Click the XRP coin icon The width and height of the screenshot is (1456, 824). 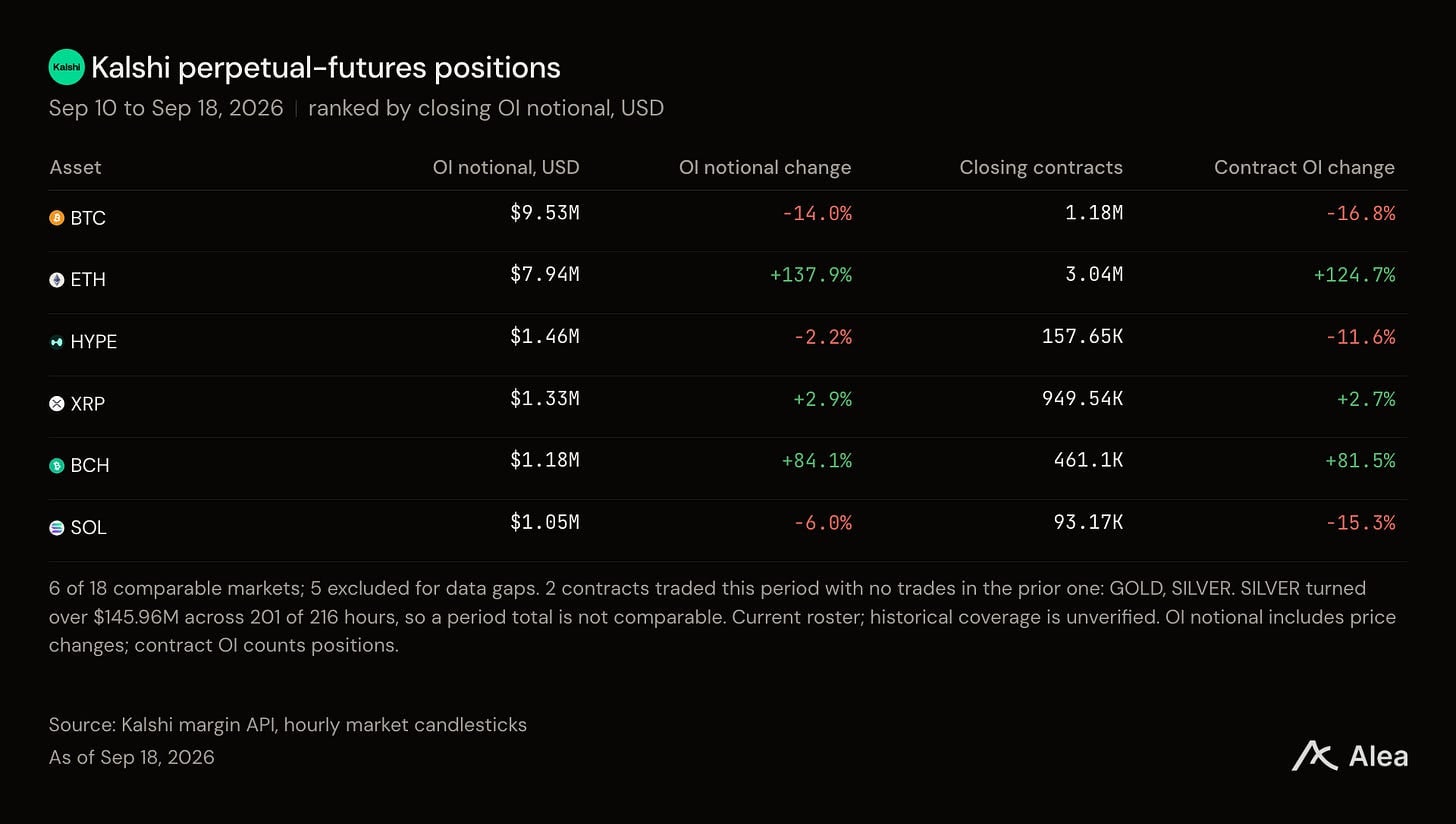(x=57, y=404)
